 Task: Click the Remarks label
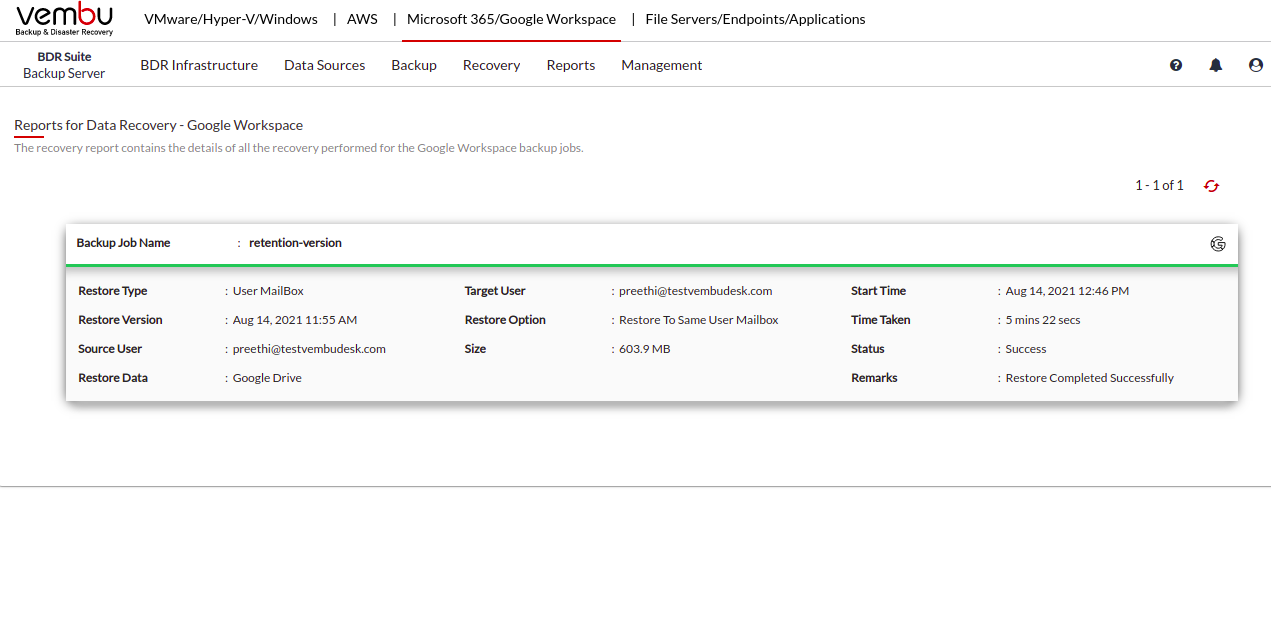point(874,378)
